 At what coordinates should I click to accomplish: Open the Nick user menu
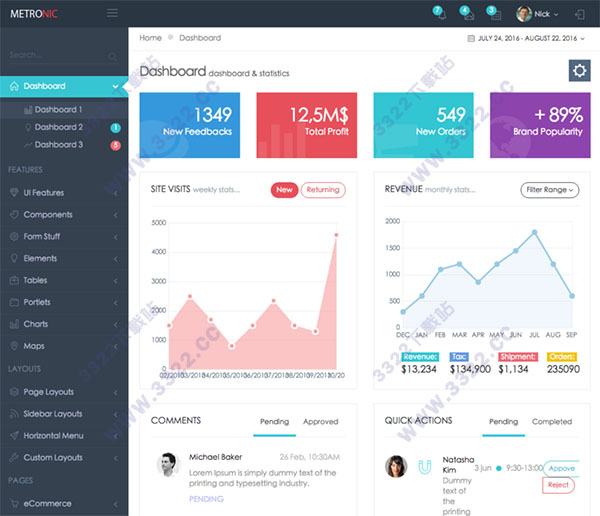[537, 14]
